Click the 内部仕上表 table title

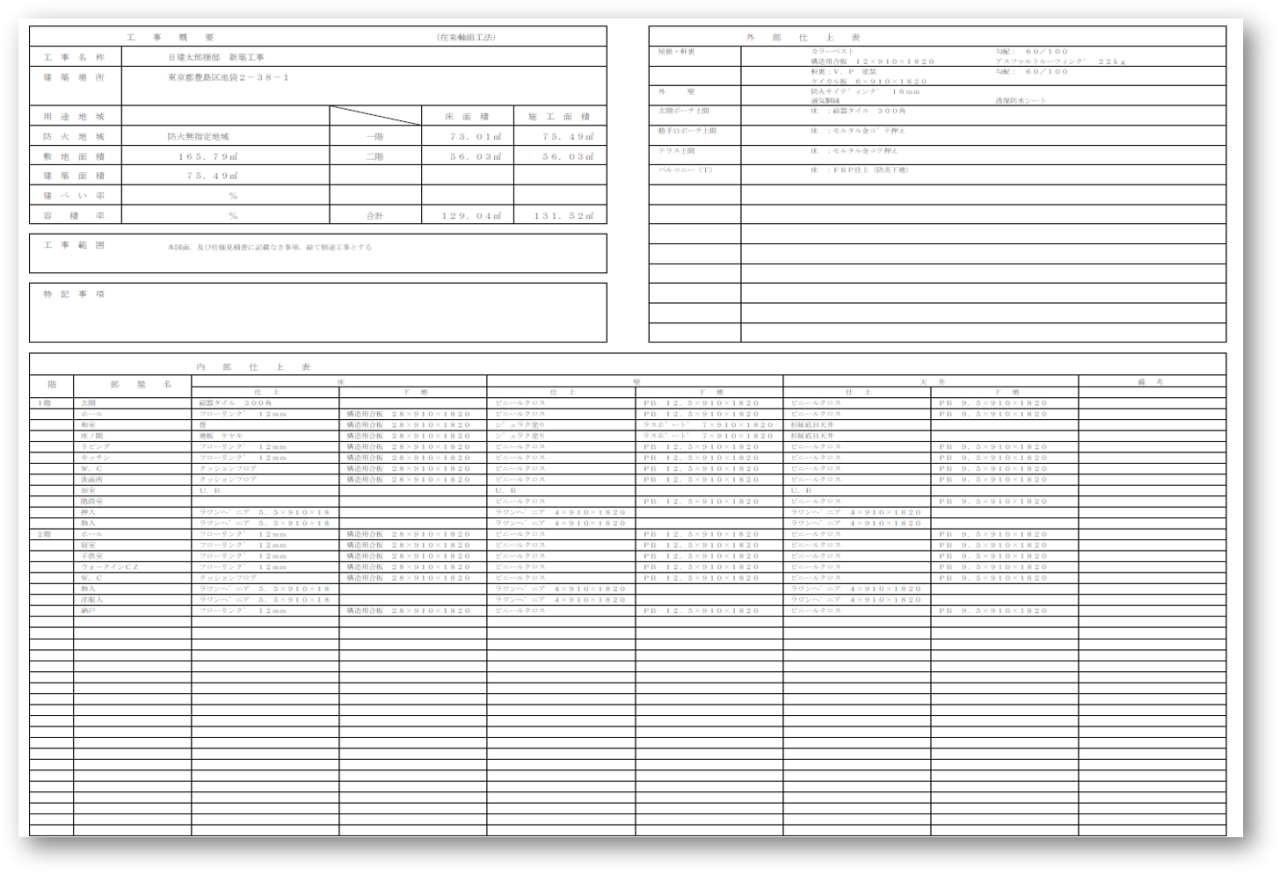point(252,368)
